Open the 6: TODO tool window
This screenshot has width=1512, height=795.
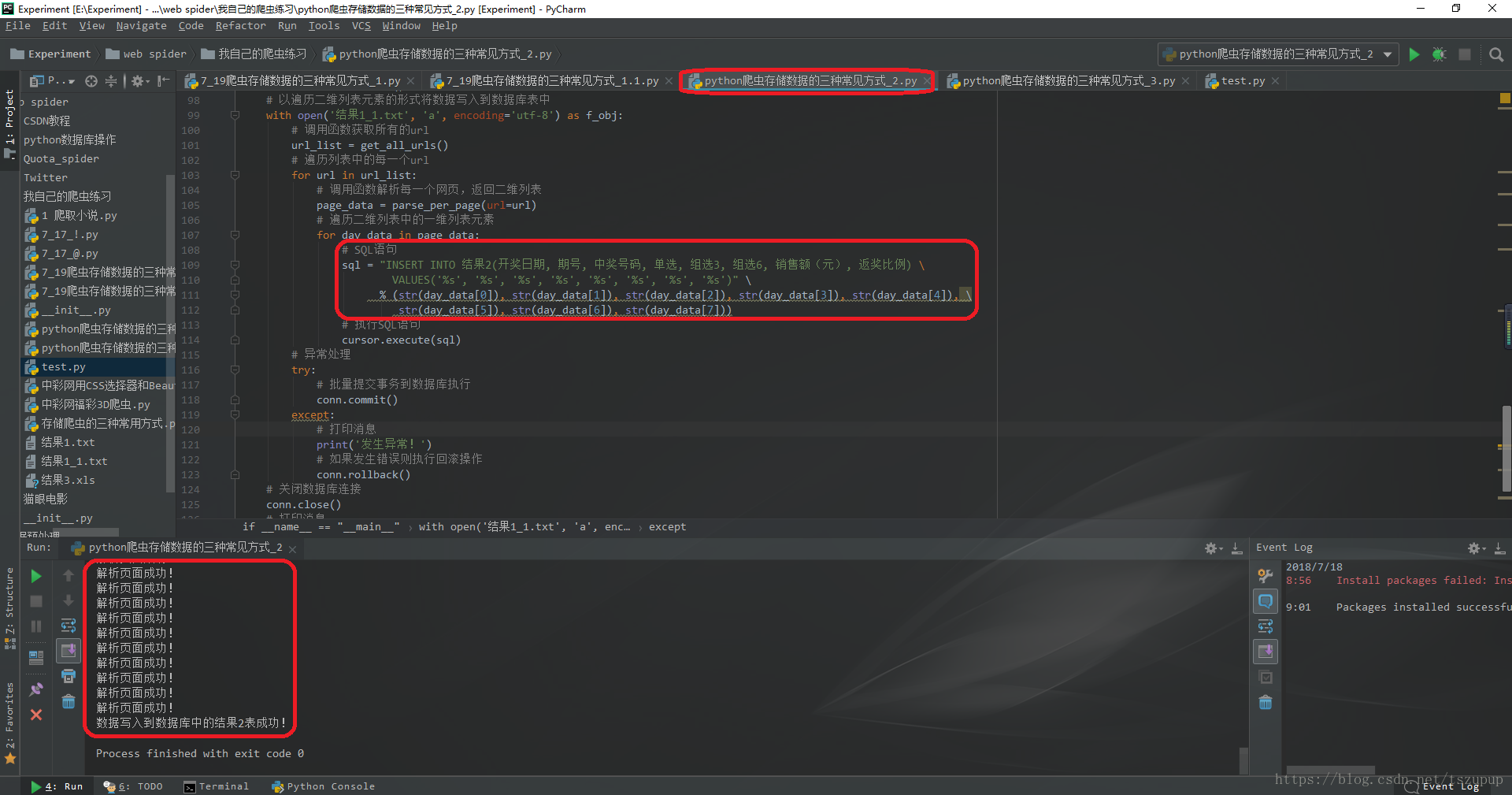[133, 786]
